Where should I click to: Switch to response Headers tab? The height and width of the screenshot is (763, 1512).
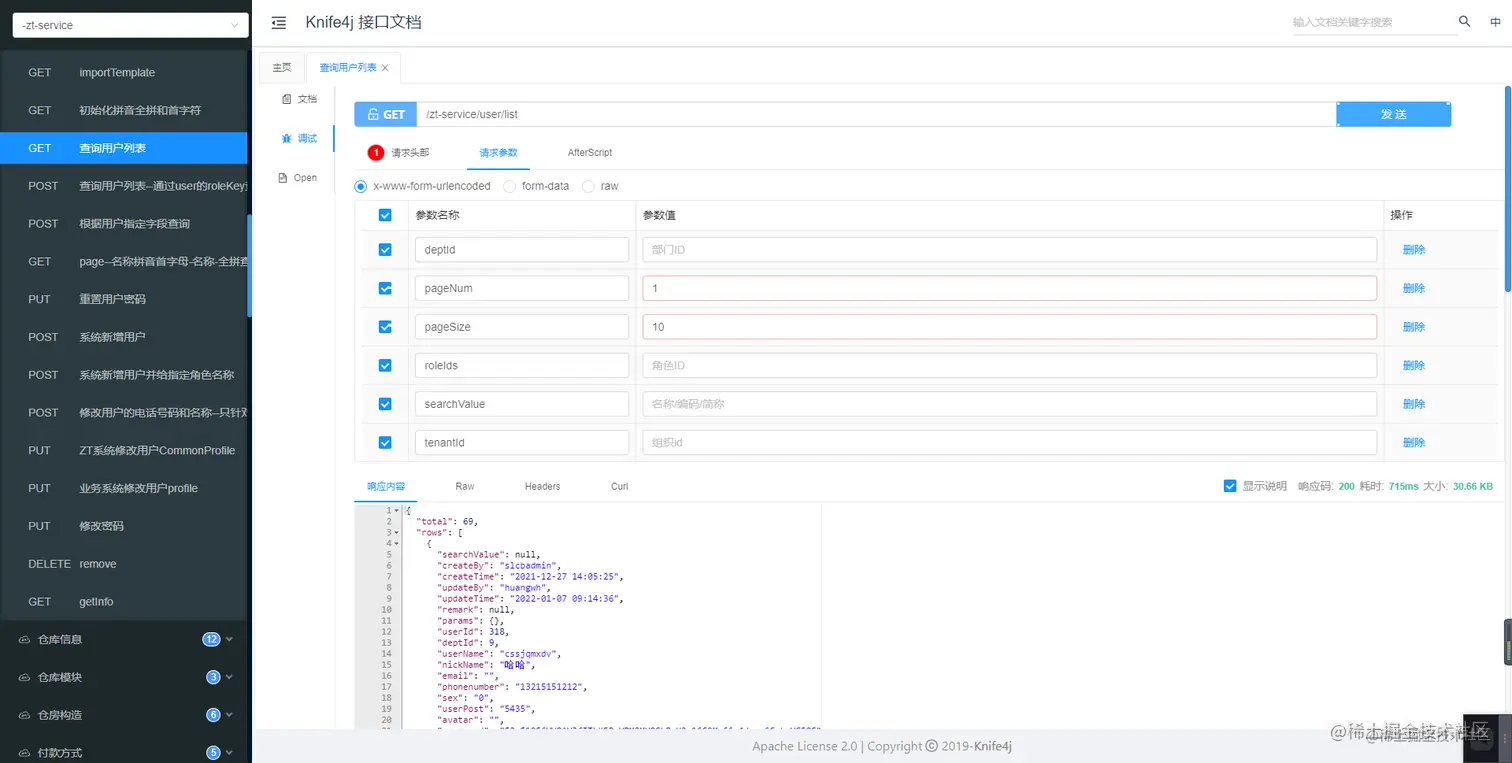point(542,486)
